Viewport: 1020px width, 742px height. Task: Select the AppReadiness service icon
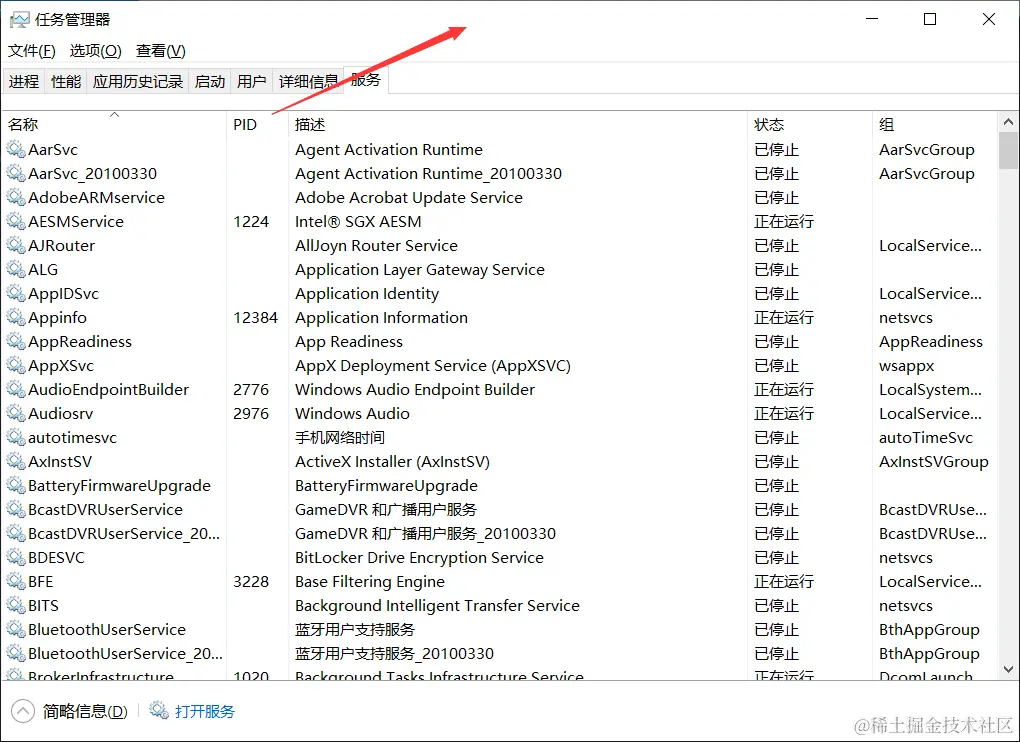(16, 342)
